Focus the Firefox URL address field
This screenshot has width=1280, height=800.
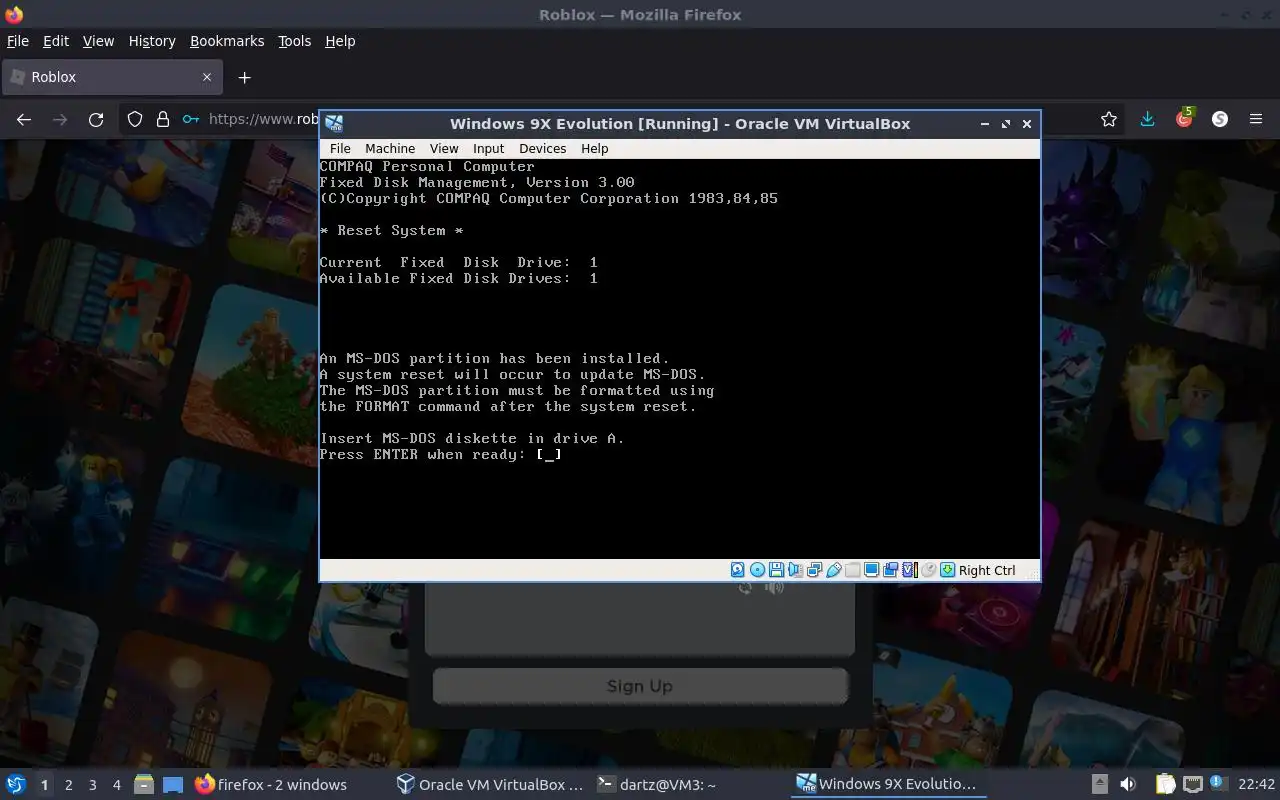click(264, 119)
